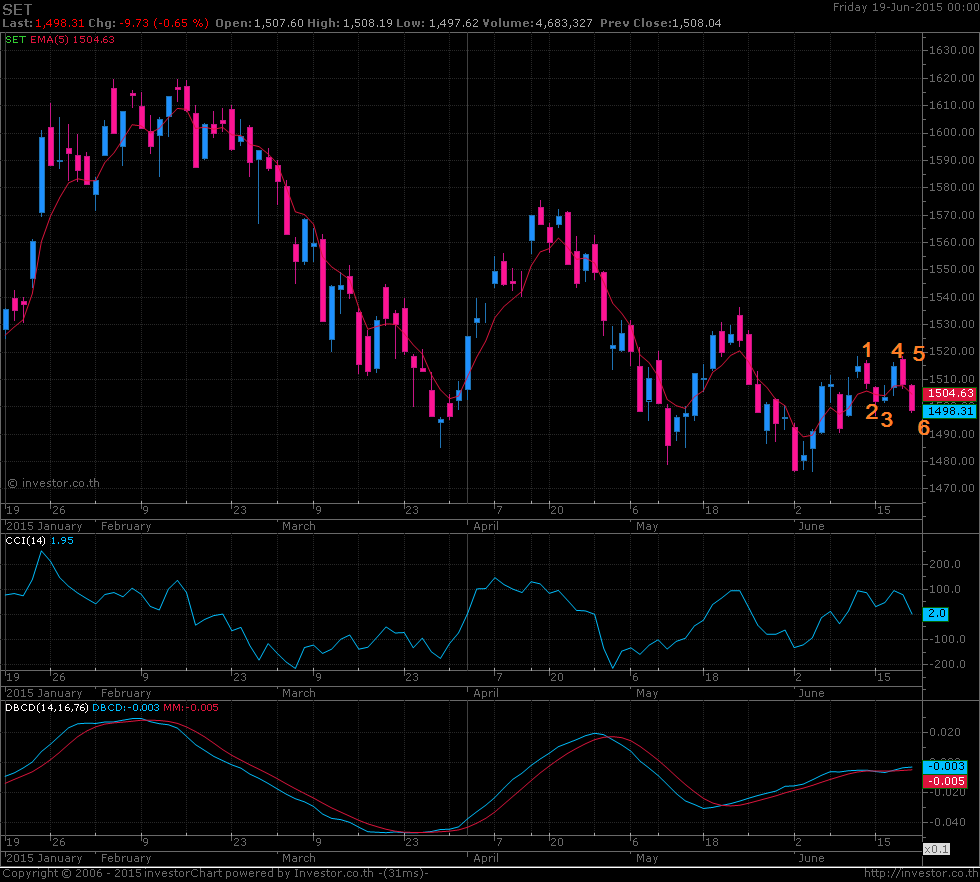Screen dimensions: 980x882
Task: Click the orange number 2 marker
Action: (x=871, y=411)
